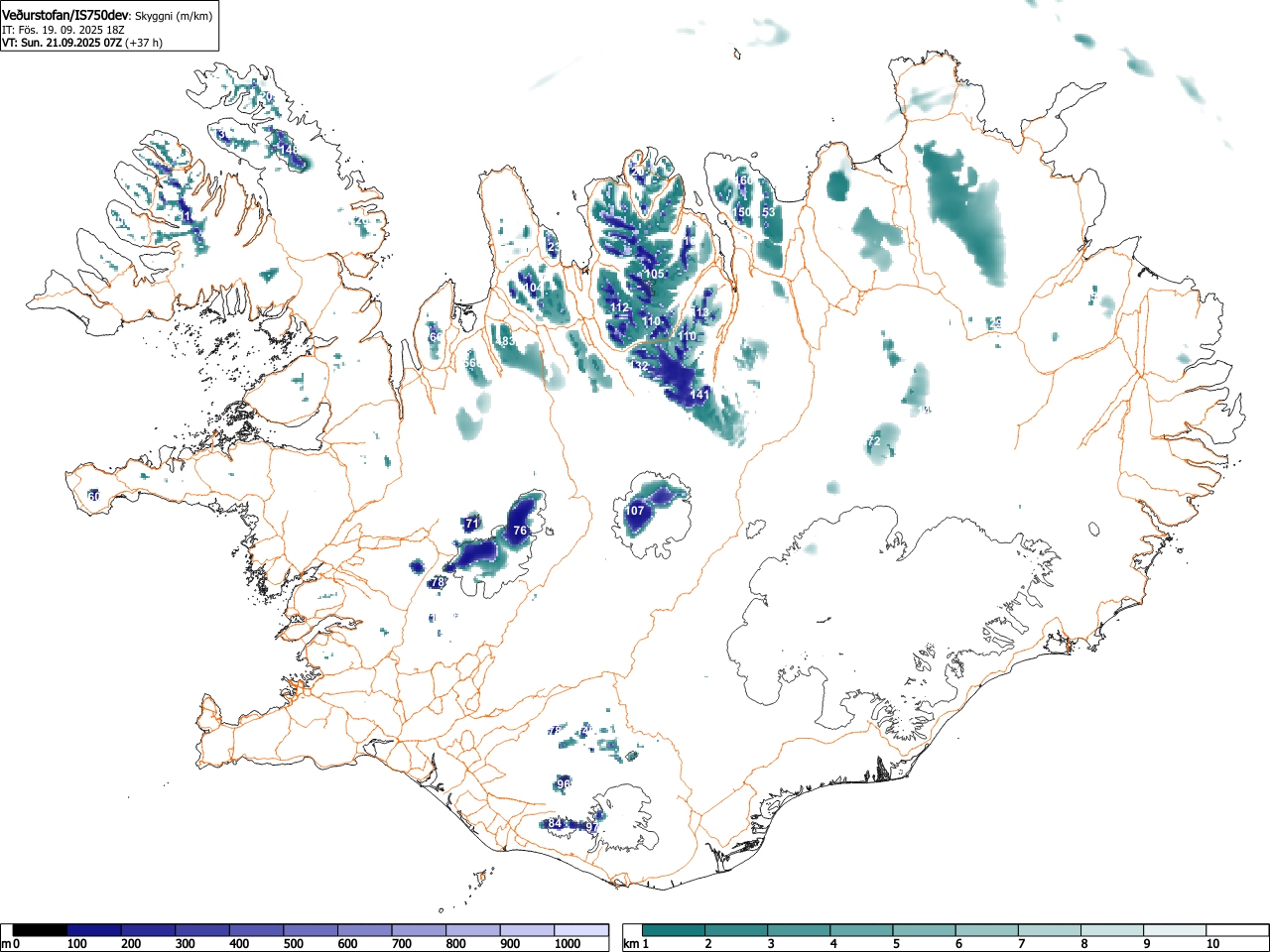1270x952 pixels.
Task: Click the 96 value in south Iceland
Action: click(x=564, y=783)
